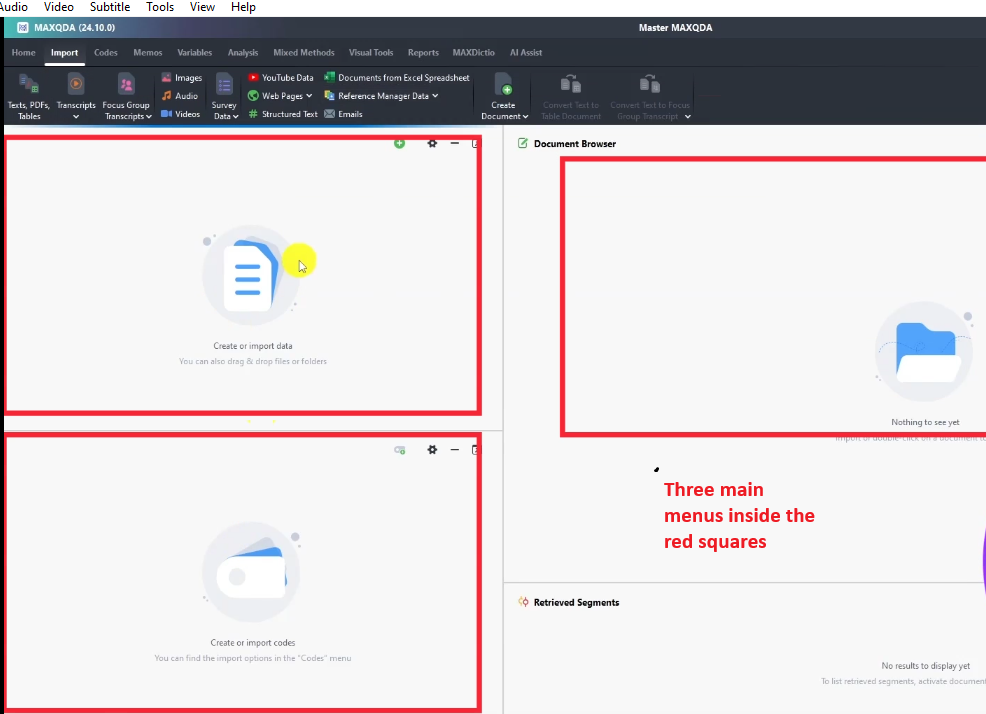Expand the Web Pages dropdown
This screenshot has height=714, width=986.
point(281,96)
